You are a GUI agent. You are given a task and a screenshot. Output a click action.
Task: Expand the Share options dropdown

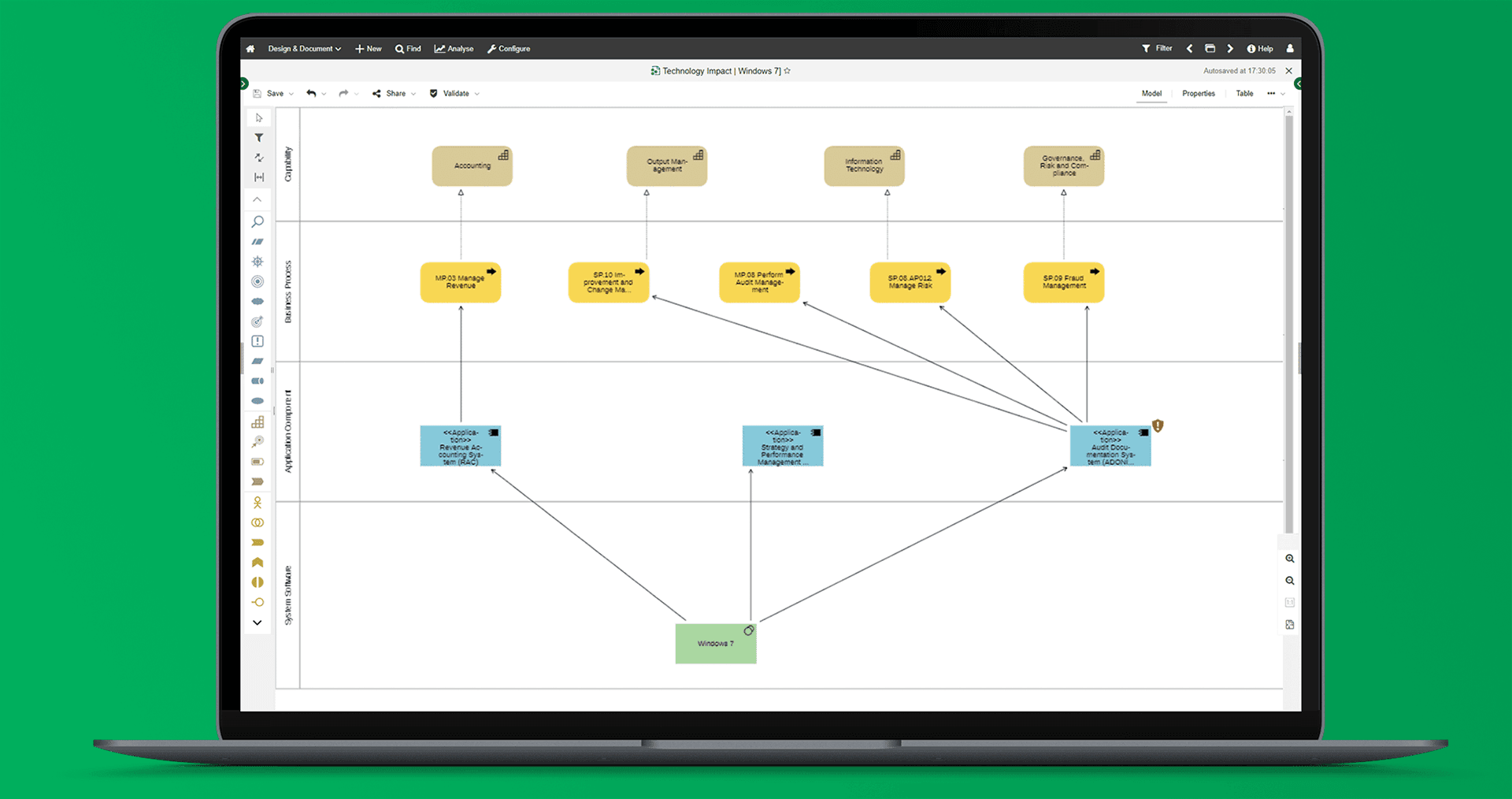(x=414, y=93)
